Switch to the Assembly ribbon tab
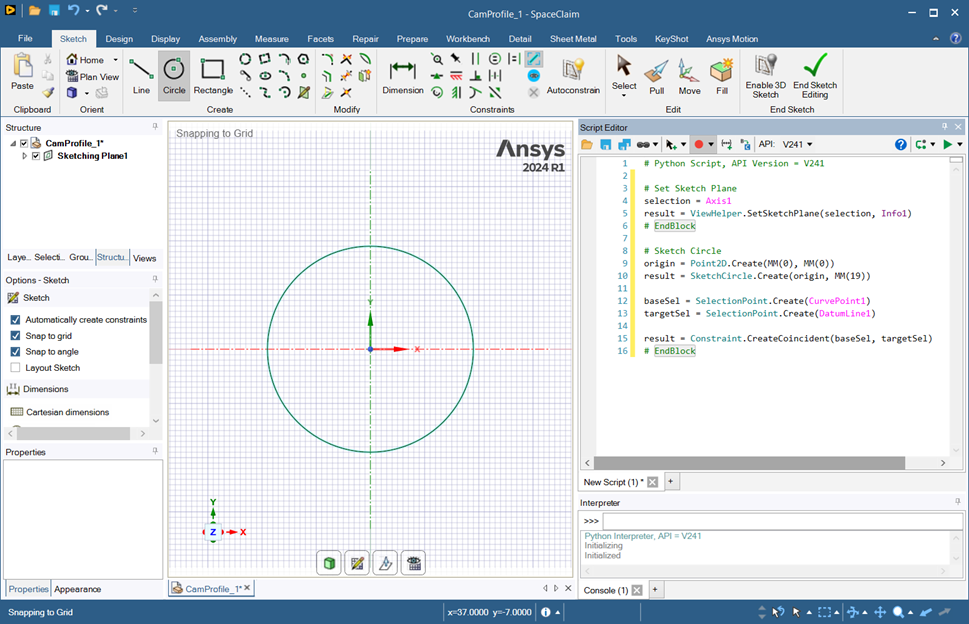Viewport: 969px width, 624px height. pos(217,38)
